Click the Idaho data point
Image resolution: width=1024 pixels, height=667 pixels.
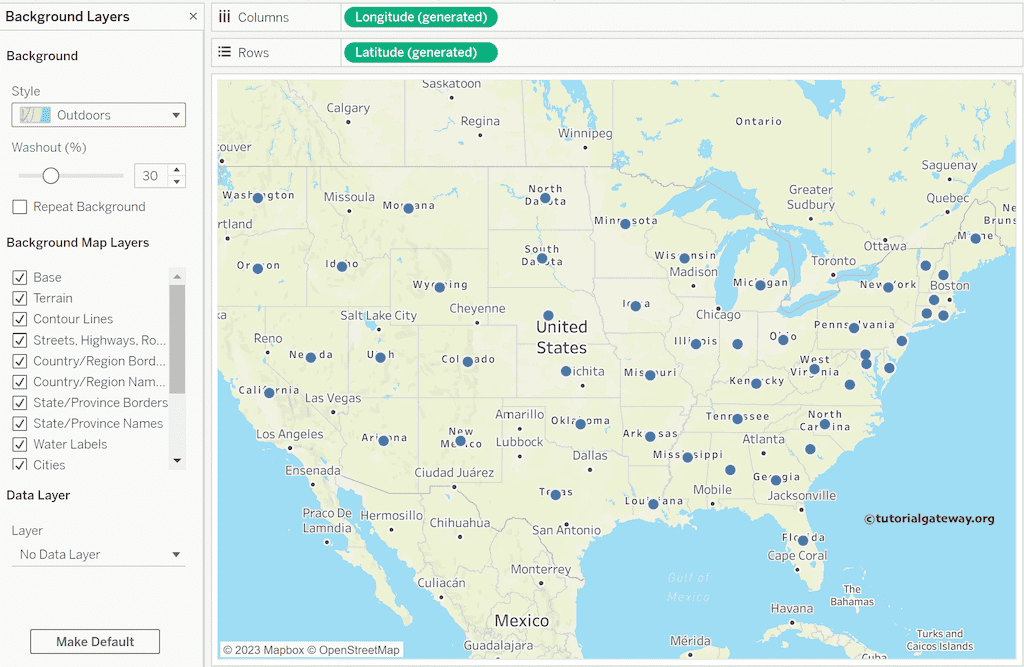342,267
